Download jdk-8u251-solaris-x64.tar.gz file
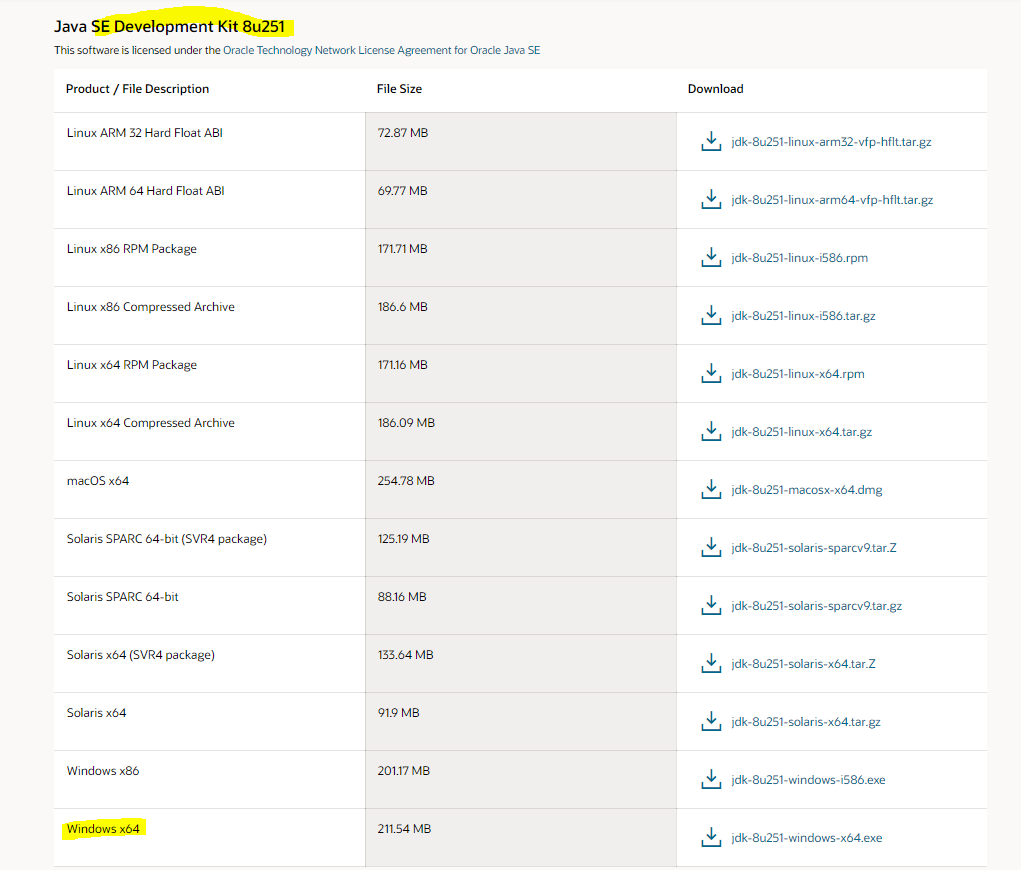Image resolution: width=1021 pixels, height=870 pixels. (806, 722)
